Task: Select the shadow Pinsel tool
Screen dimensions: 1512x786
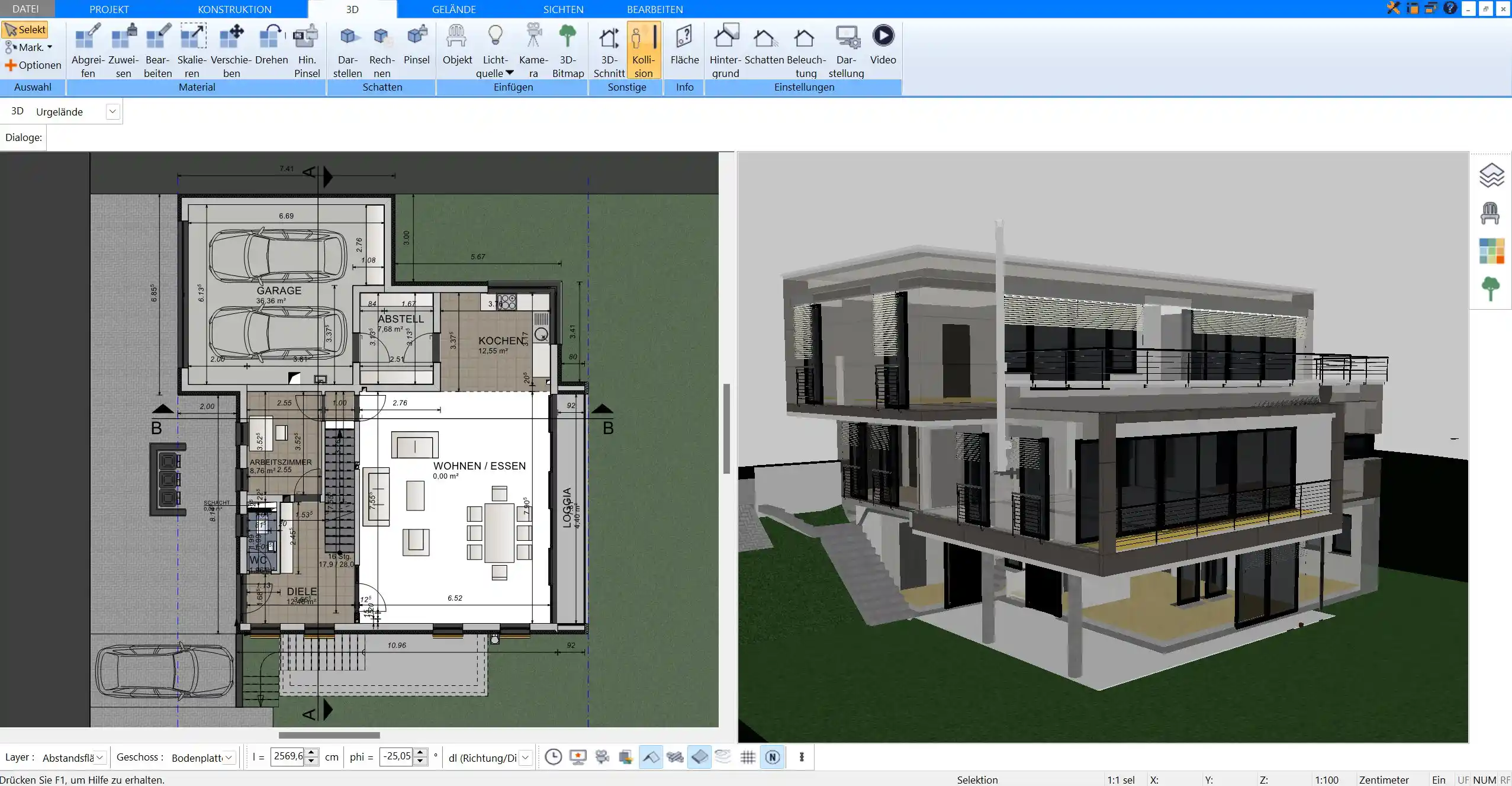Action: 417,44
